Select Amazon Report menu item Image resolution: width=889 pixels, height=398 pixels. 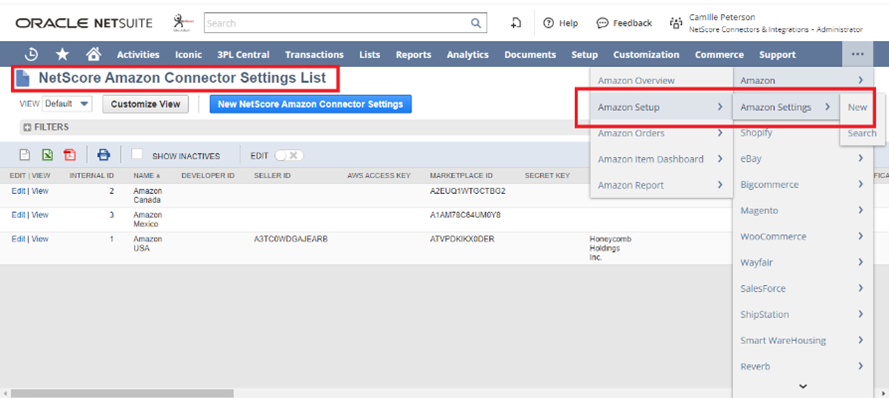click(662, 185)
